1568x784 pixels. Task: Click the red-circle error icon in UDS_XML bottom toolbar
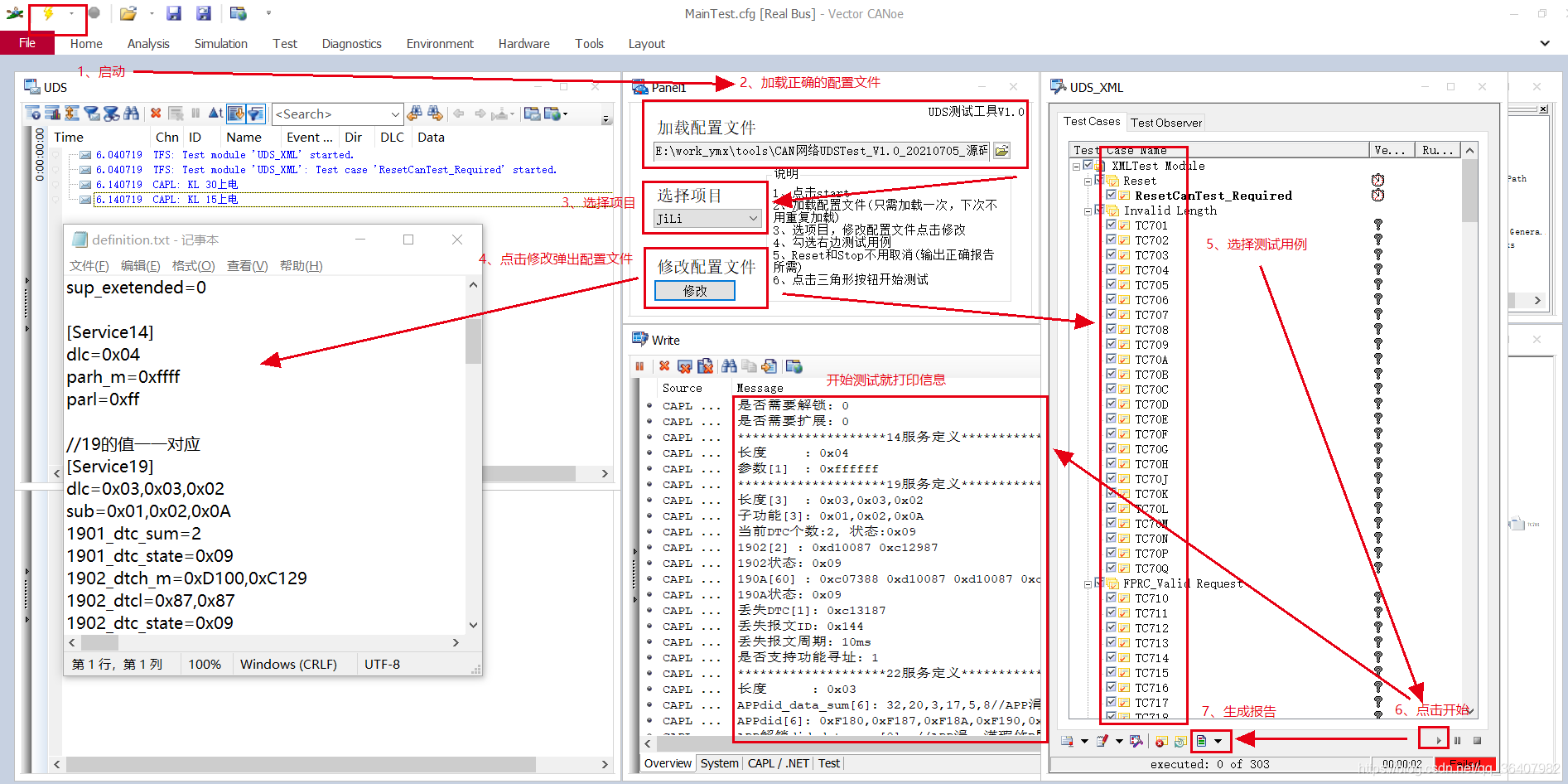(x=1160, y=740)
